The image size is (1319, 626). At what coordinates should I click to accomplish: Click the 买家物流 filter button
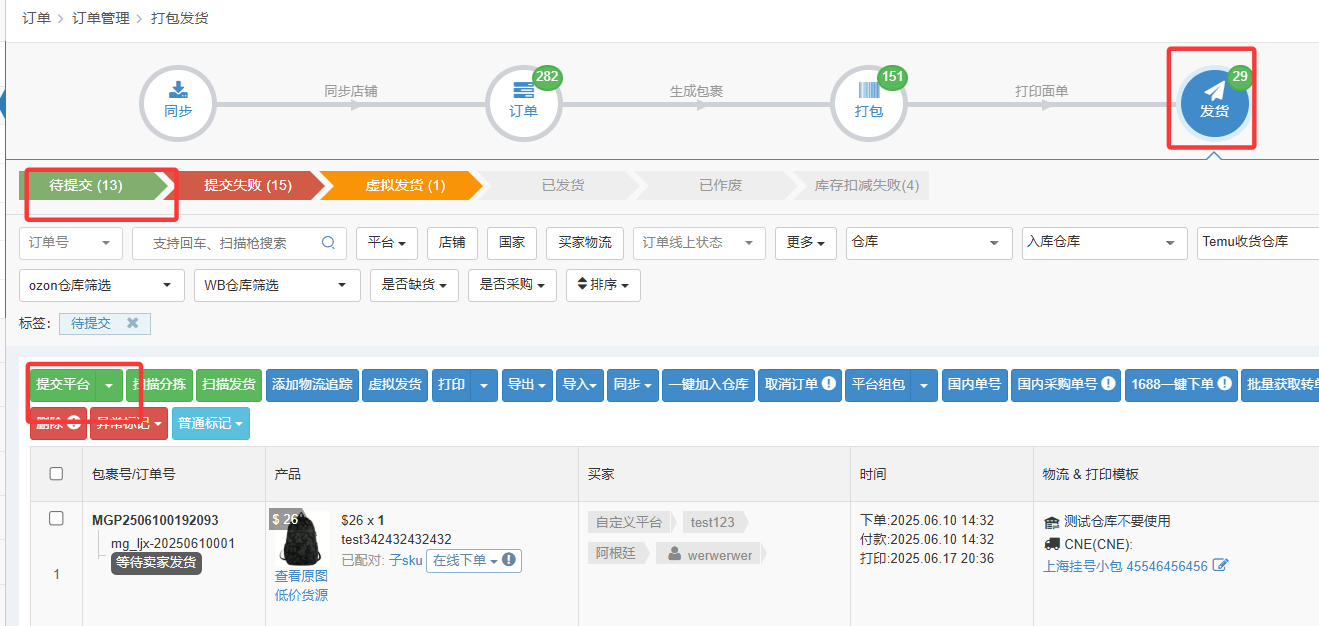pos(585,243)
